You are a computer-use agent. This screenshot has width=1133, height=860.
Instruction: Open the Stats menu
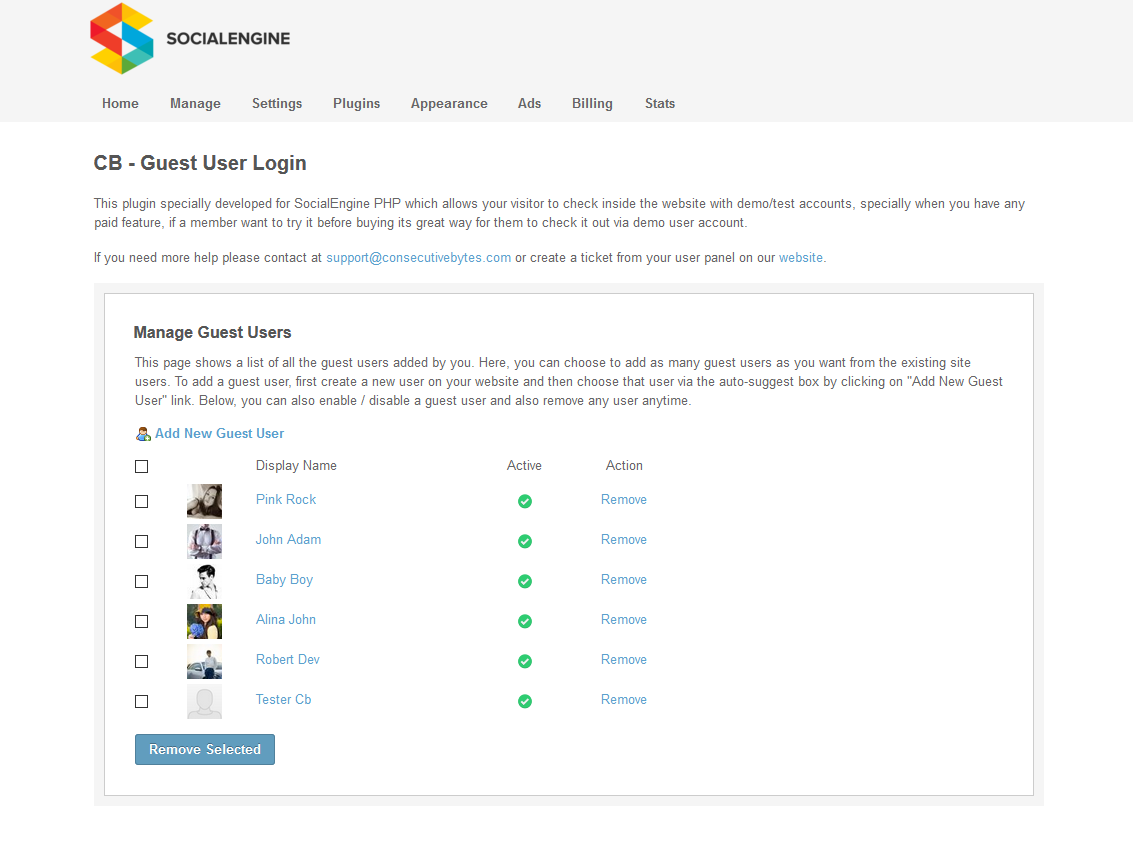point(660,103)
